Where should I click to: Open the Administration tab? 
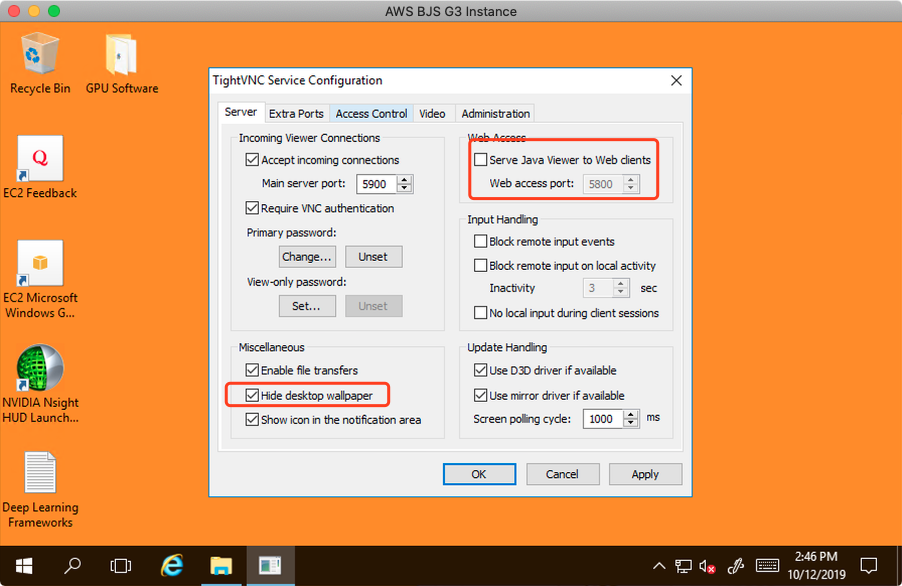(x=495, y=114)
